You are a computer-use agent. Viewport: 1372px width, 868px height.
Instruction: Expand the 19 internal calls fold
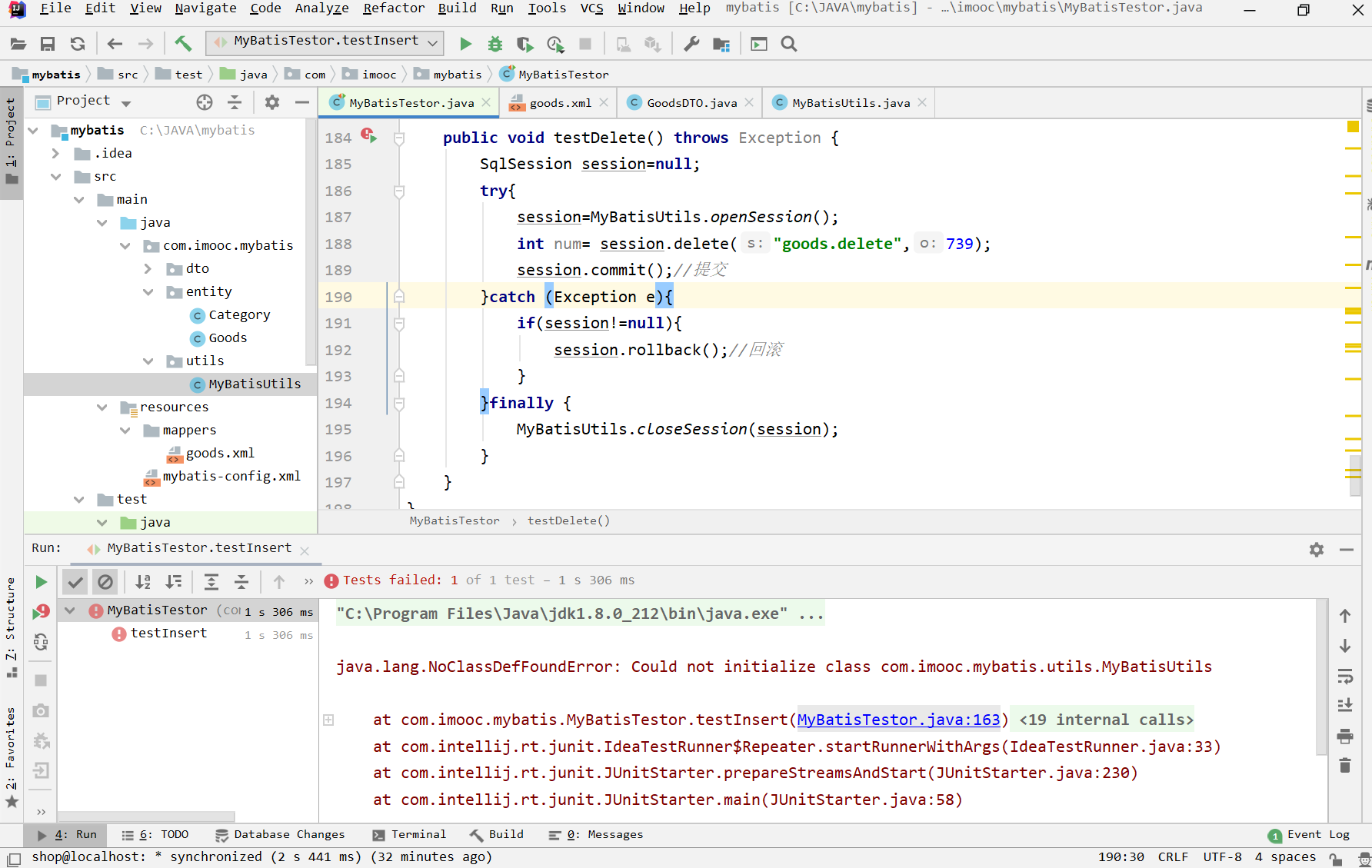(1107, 720)
